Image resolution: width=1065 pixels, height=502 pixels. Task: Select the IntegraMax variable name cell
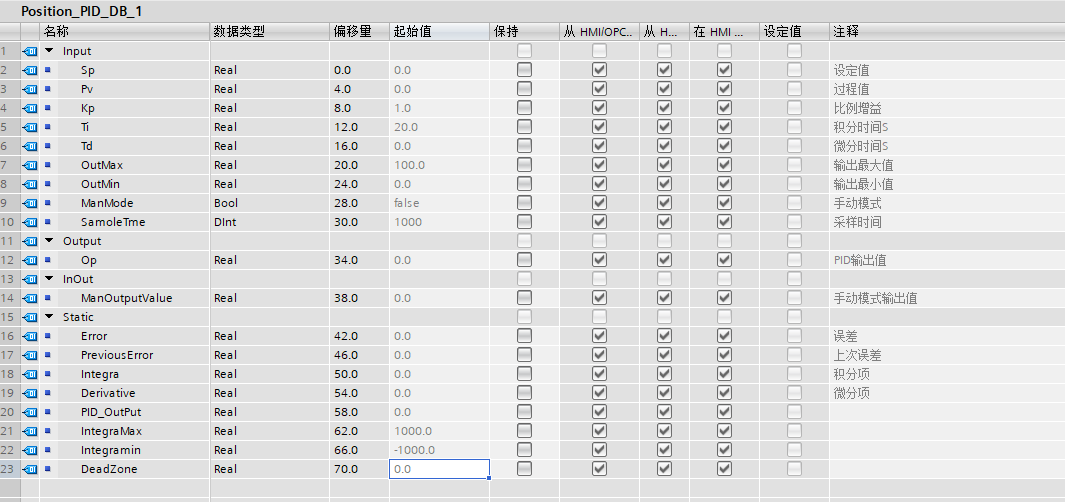click(x=112, y=431)
